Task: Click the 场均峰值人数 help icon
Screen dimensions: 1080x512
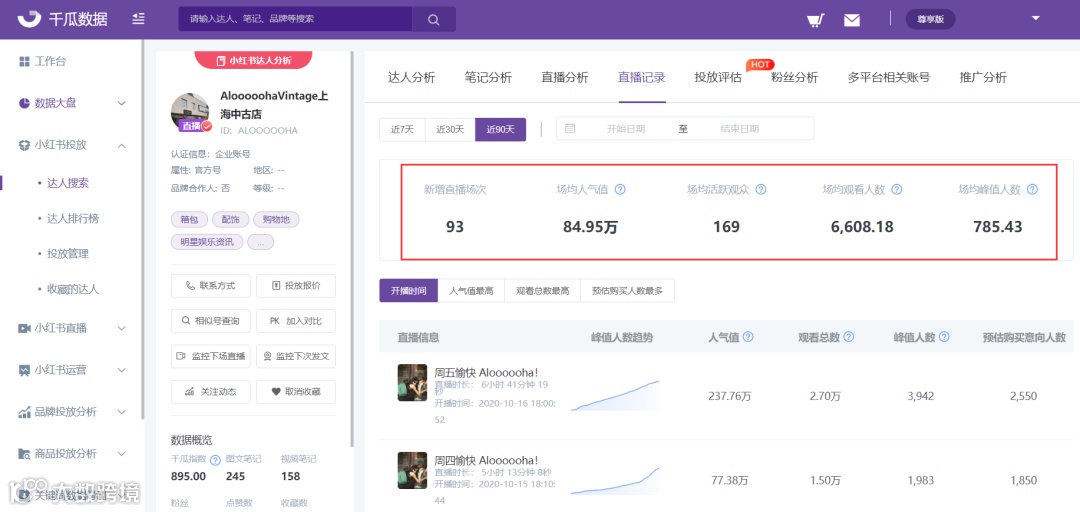Action: click(x=1032, y=189)
